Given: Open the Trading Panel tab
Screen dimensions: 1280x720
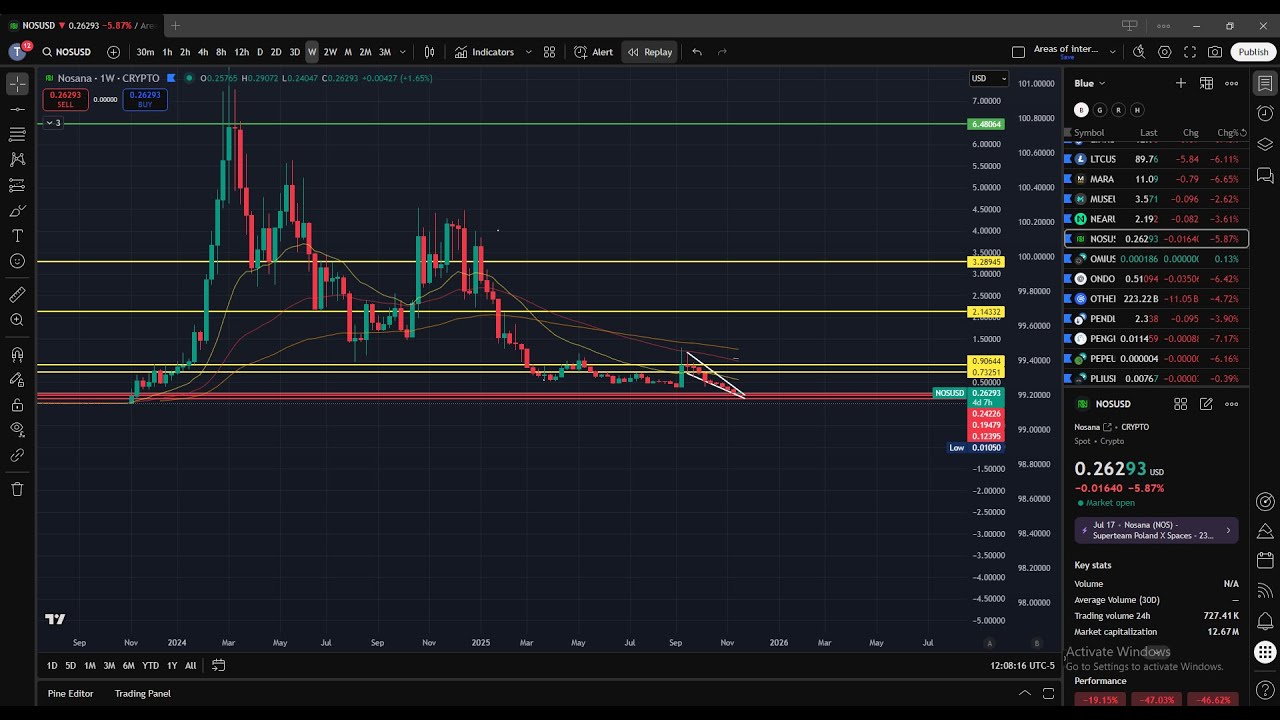Looking at the screenshot, I should [142, 693].
